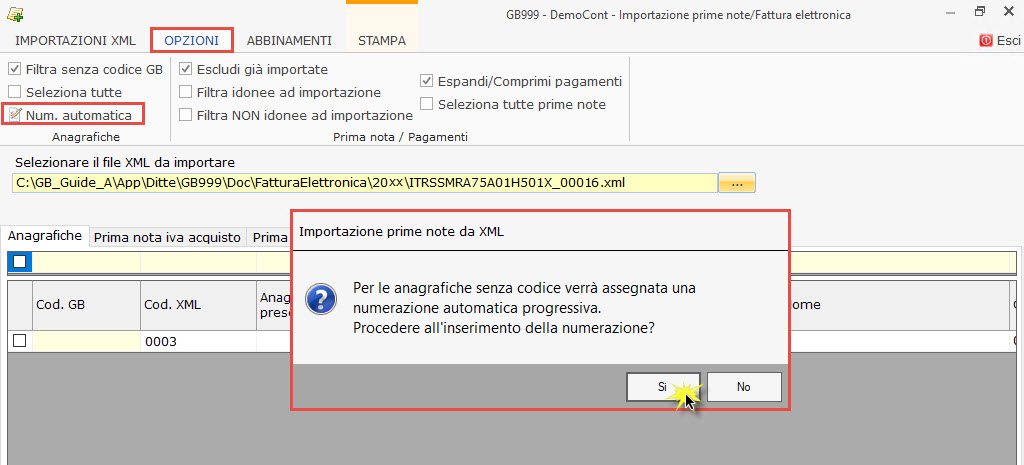Confirm numbering with the Si button
Image resolution: width=1024 pixels, height=465 pixels.
pyautogui.click(x=663, y=387)
